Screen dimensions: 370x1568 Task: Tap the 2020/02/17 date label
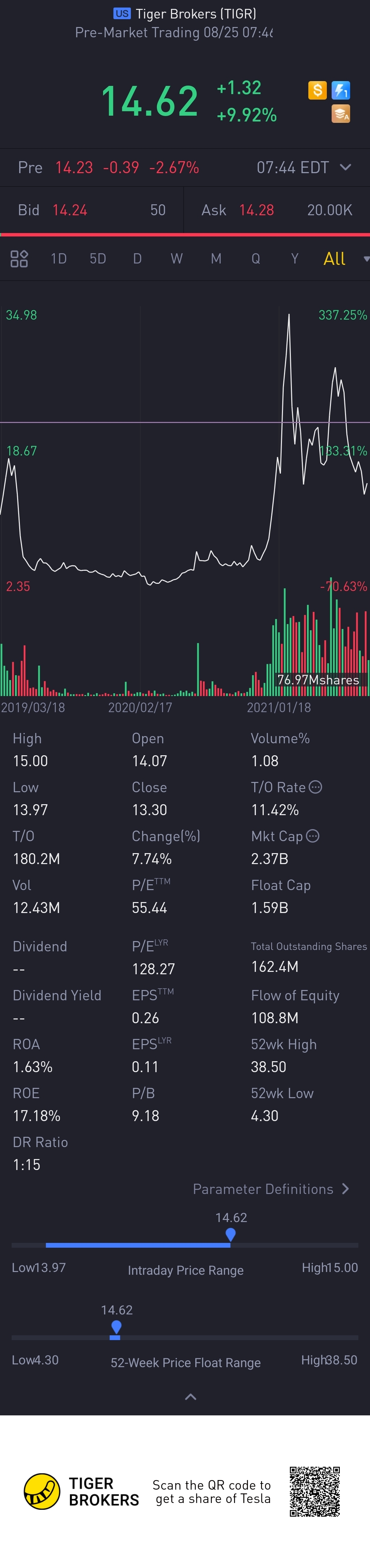(x=140, y=707)
